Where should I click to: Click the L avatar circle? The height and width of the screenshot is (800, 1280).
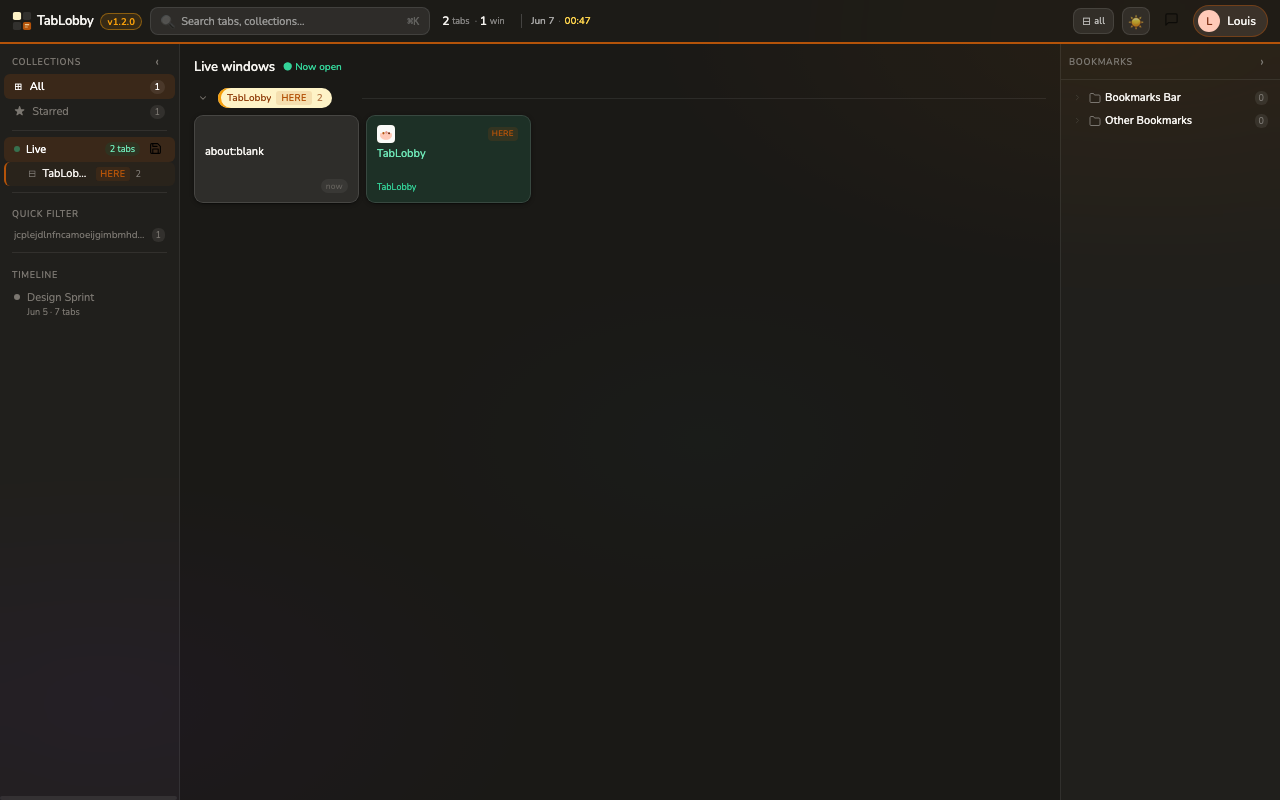click(1208, 21)
